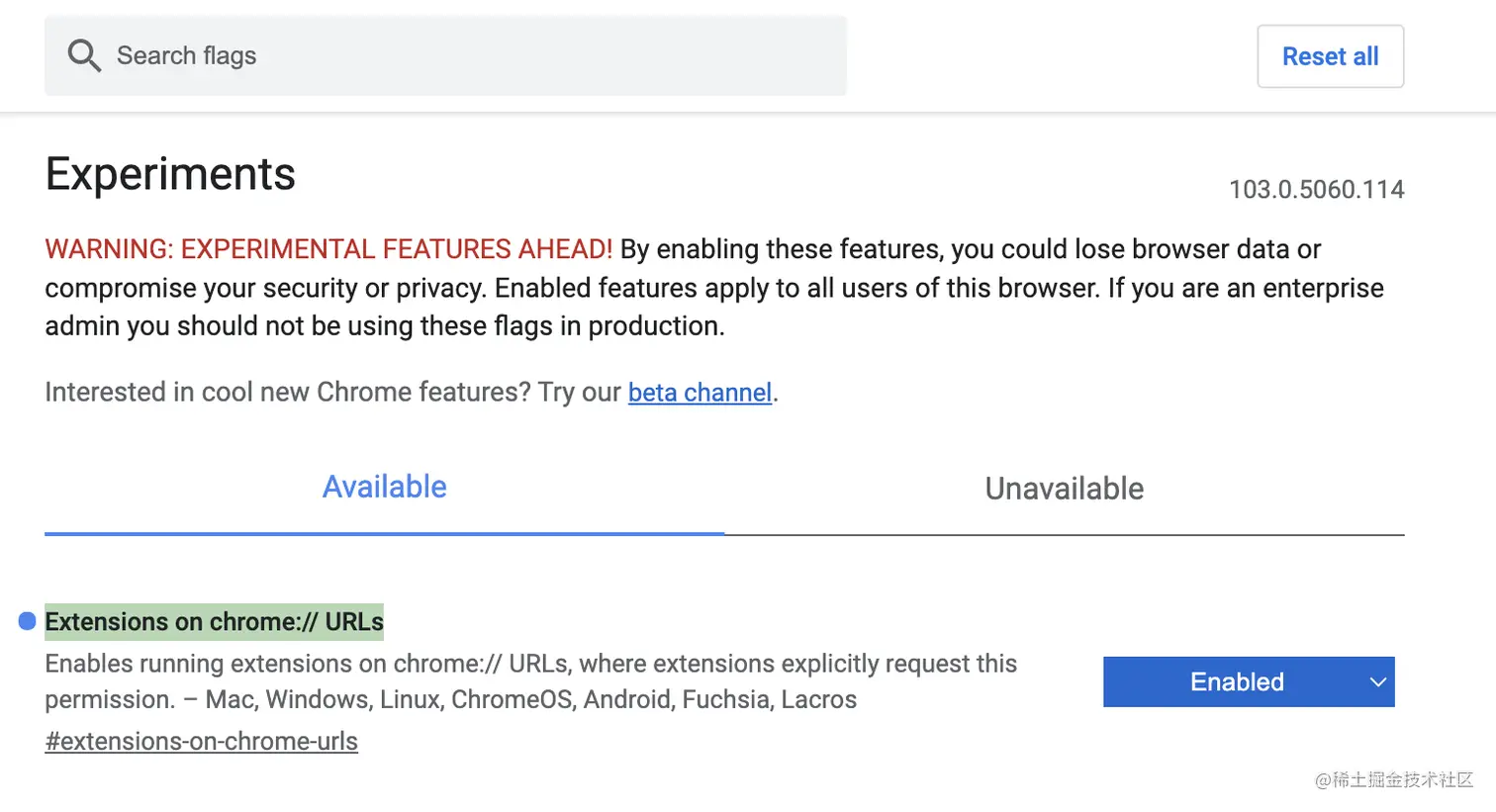Click the highlighted Extensions on chrome:// URLs title
Viewport: 1496px width, 812px height.
pyautogui.click(x=214, y=621)
